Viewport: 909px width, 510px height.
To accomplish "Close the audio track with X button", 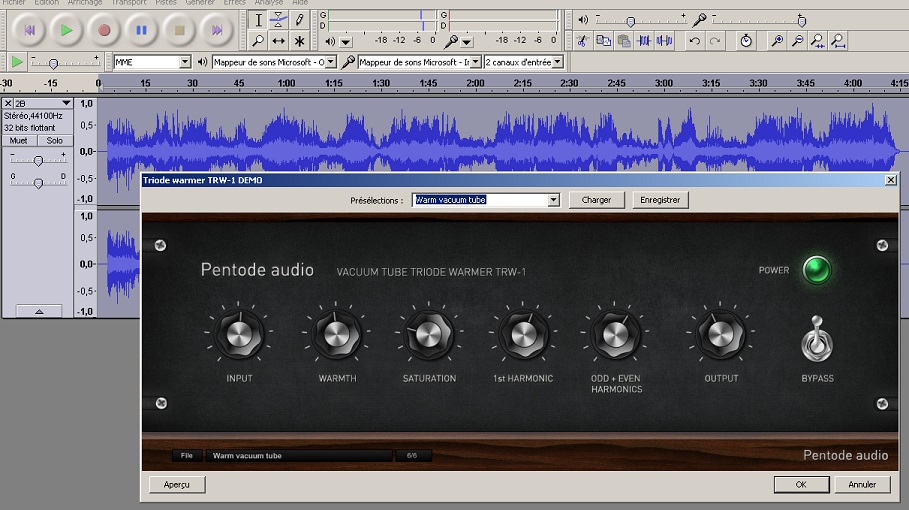I will [x=8, y=103].
